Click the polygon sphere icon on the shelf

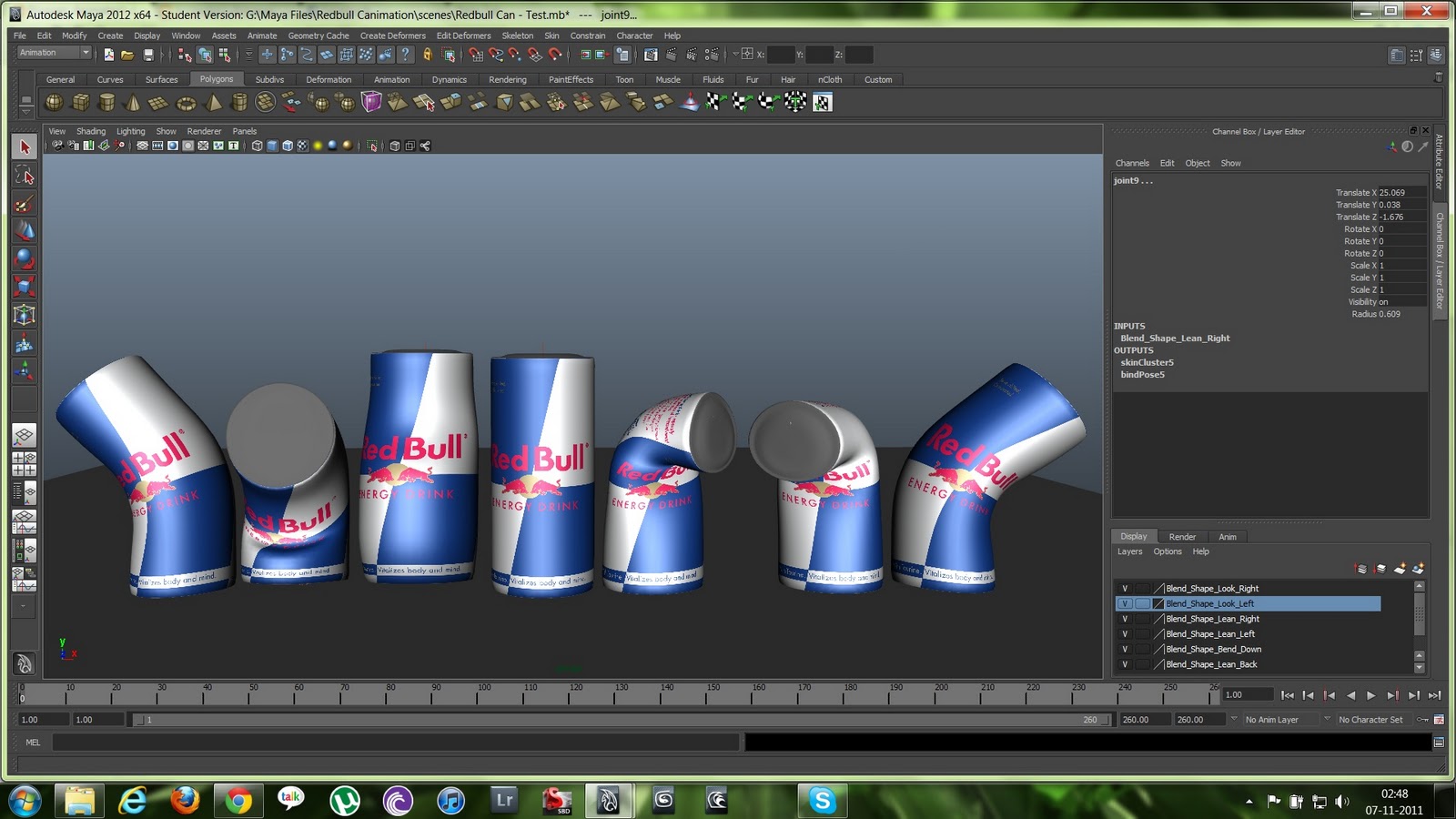(x=55, y=102)
